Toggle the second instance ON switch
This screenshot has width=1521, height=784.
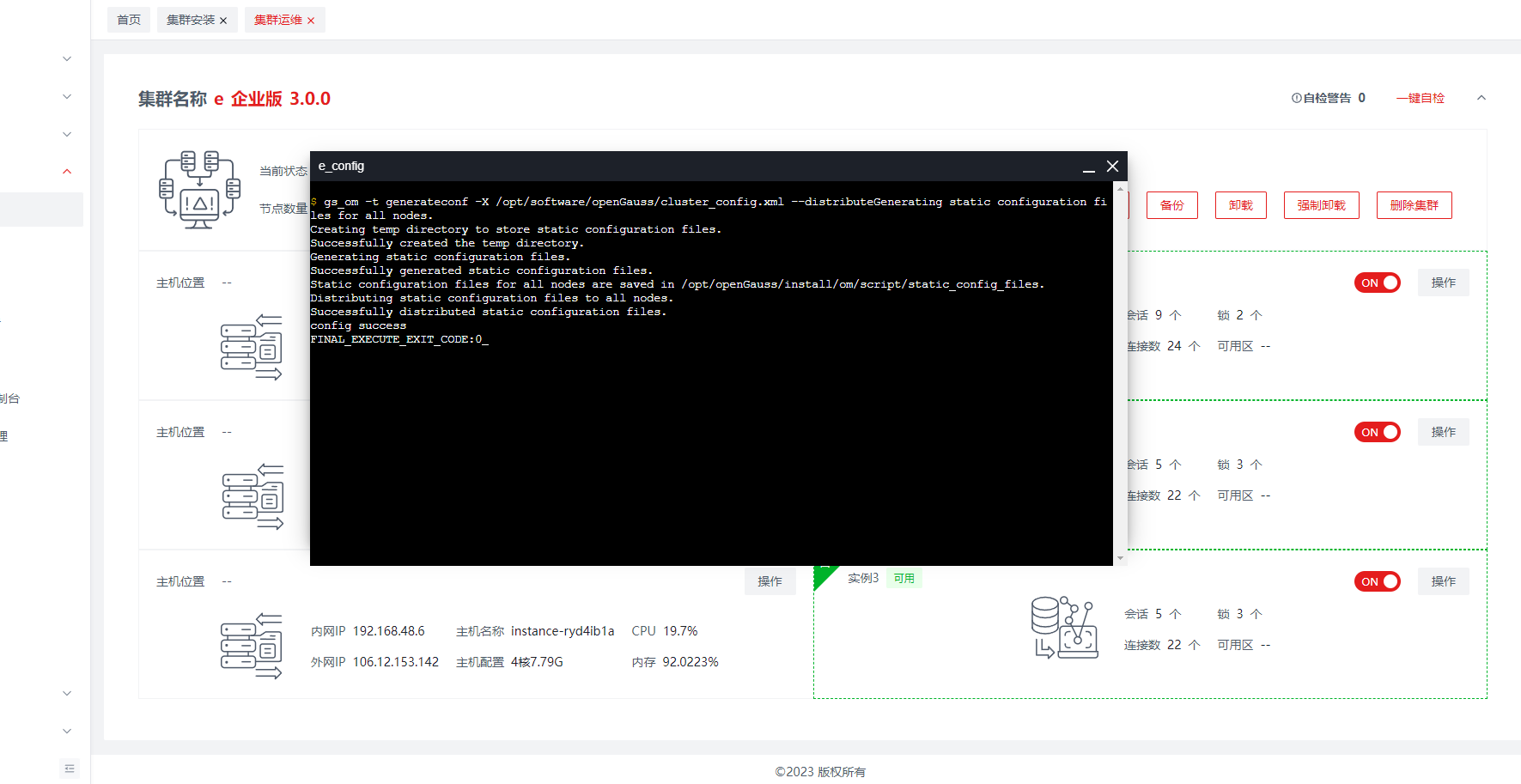(x=1377, y=432)
